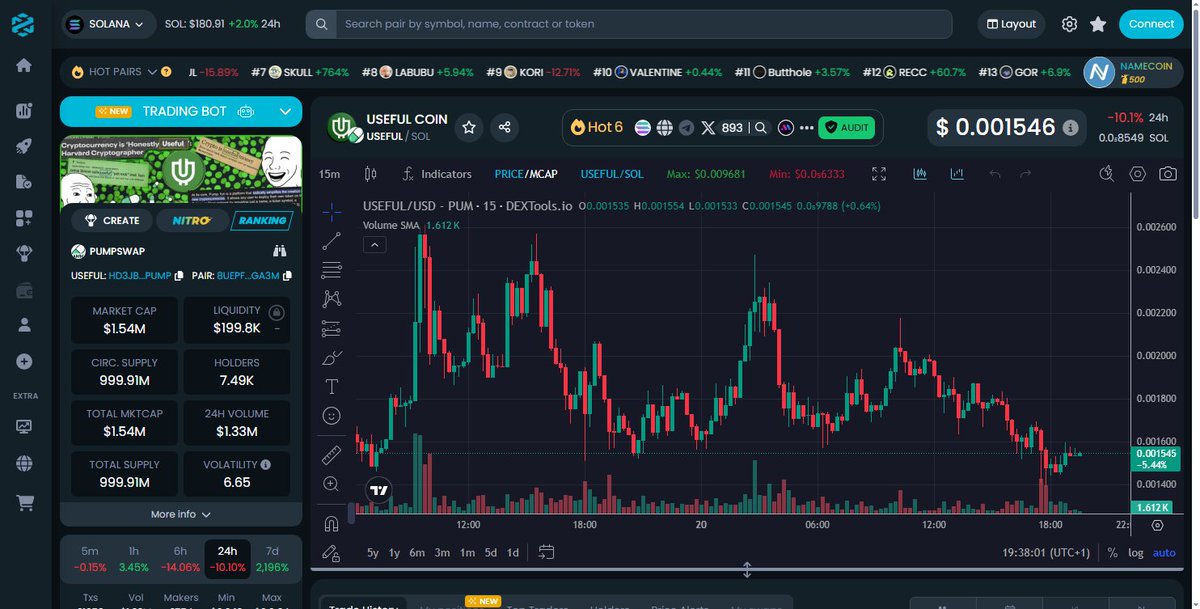Open the binoculars icon next to PUMPSWAP

tap(280, 251)
